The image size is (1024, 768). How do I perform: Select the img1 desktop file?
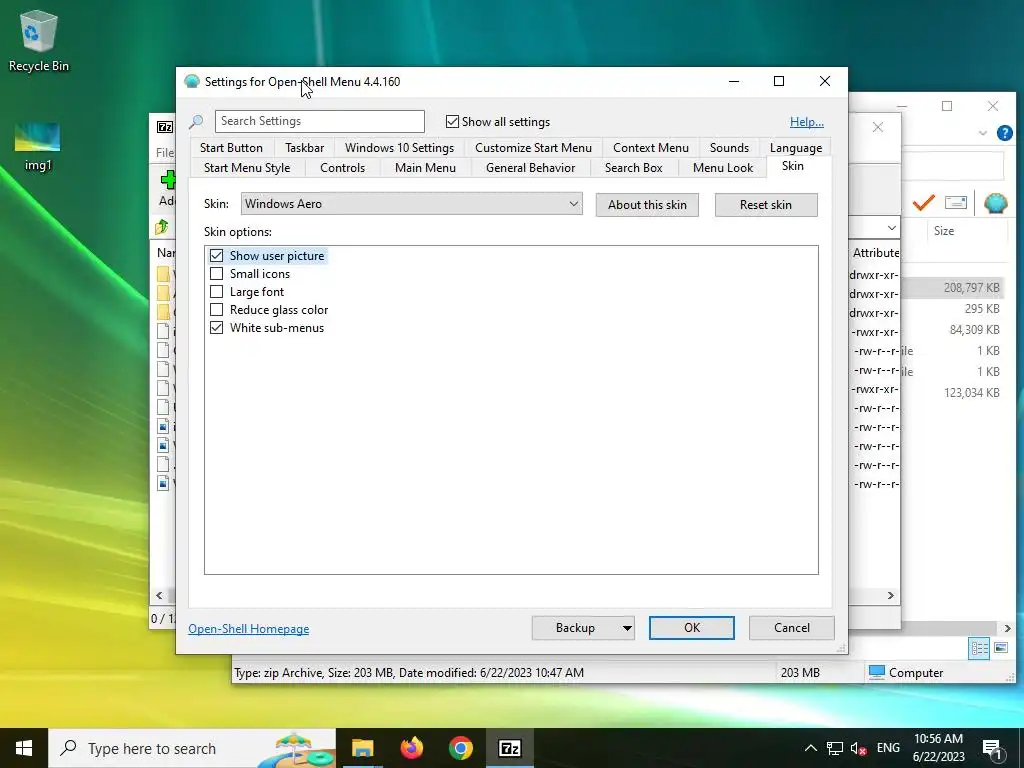(37, 147)
